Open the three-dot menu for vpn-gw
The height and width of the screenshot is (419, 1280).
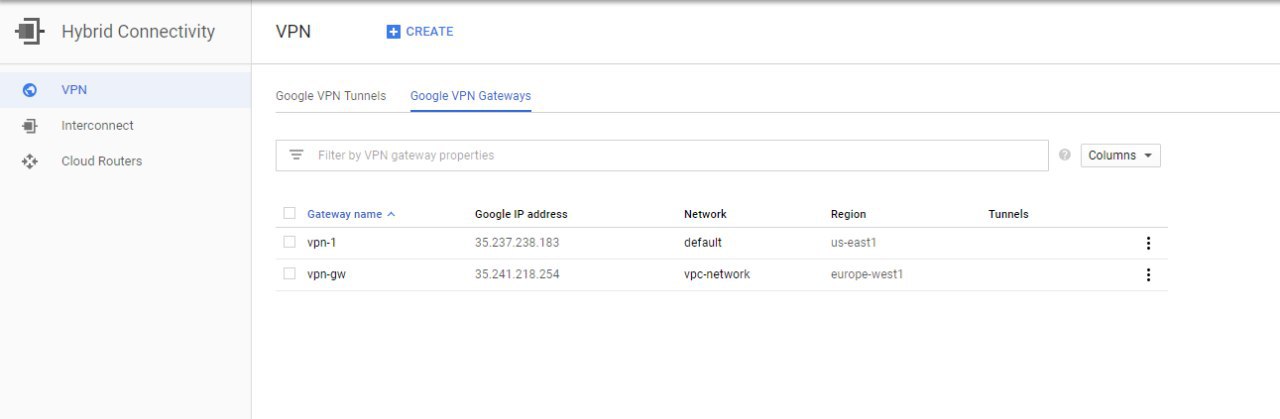click(1148, 275)
